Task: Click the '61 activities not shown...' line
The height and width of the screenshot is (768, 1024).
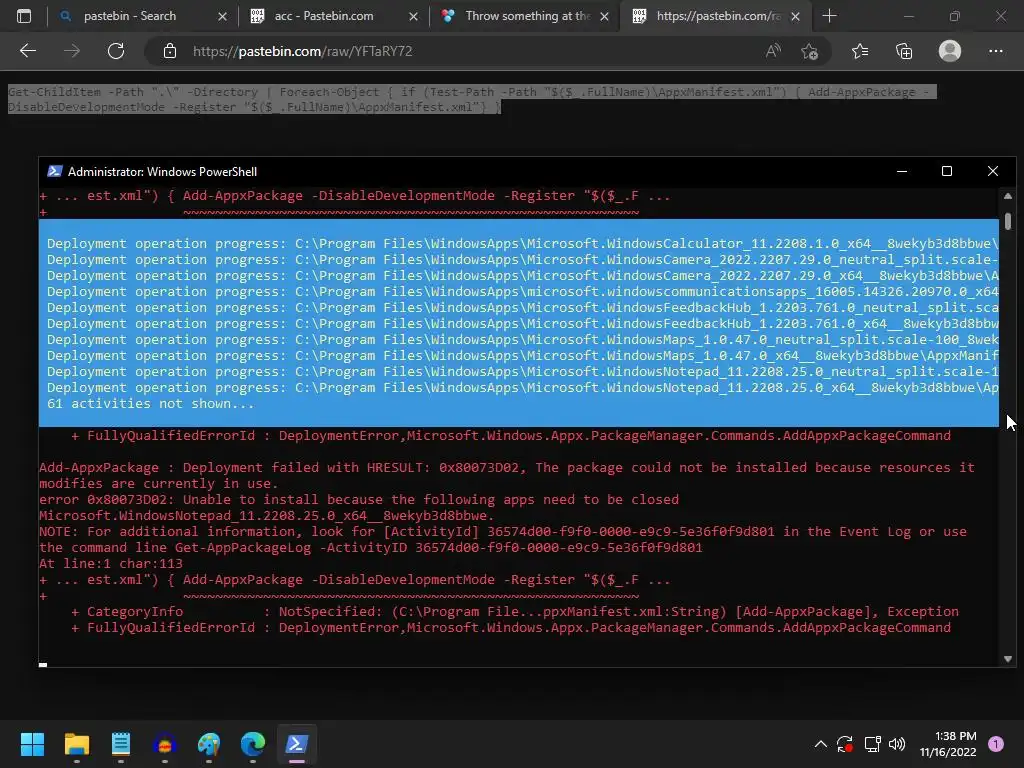Action: point(150,404)
